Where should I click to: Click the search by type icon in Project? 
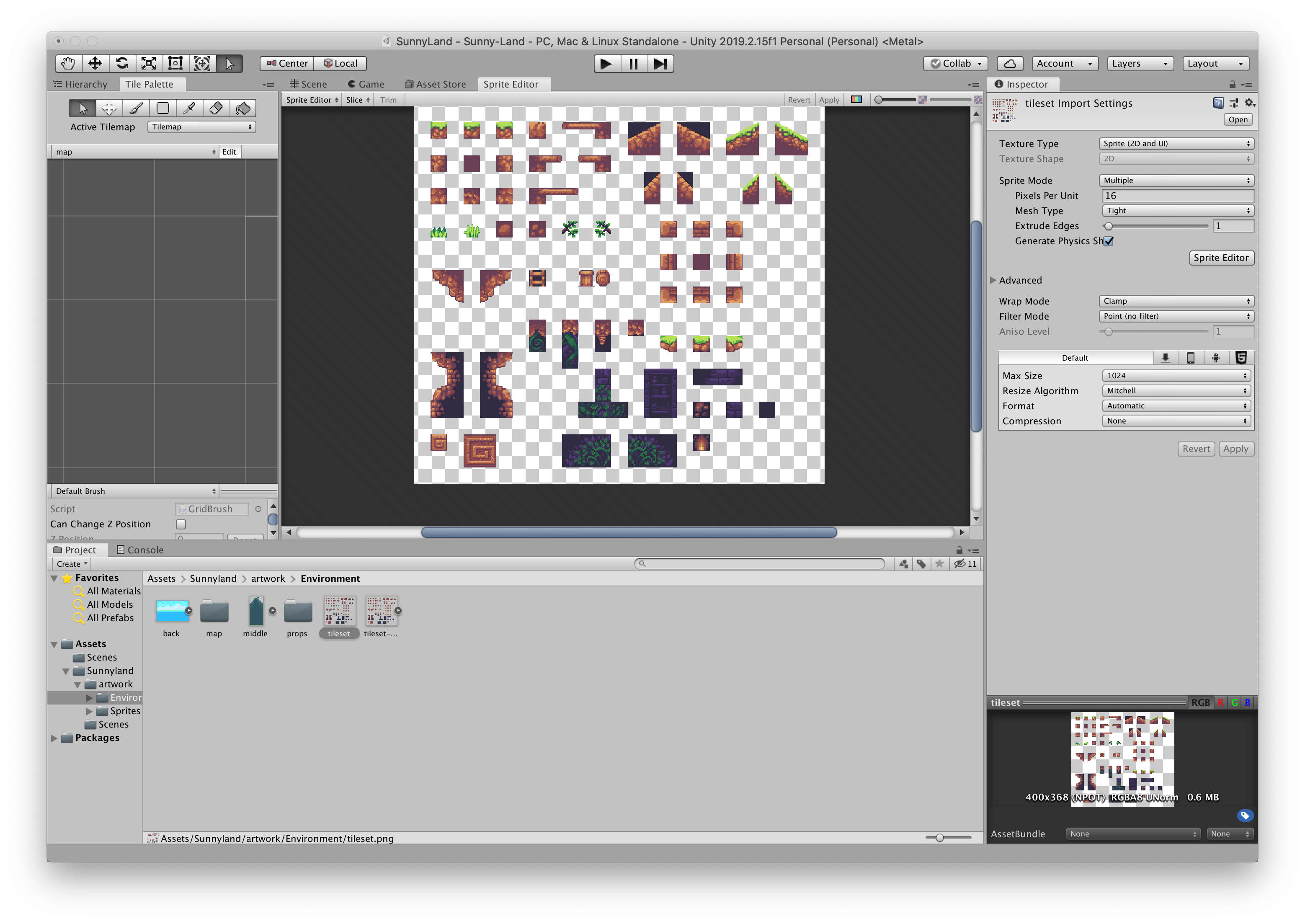903,564
